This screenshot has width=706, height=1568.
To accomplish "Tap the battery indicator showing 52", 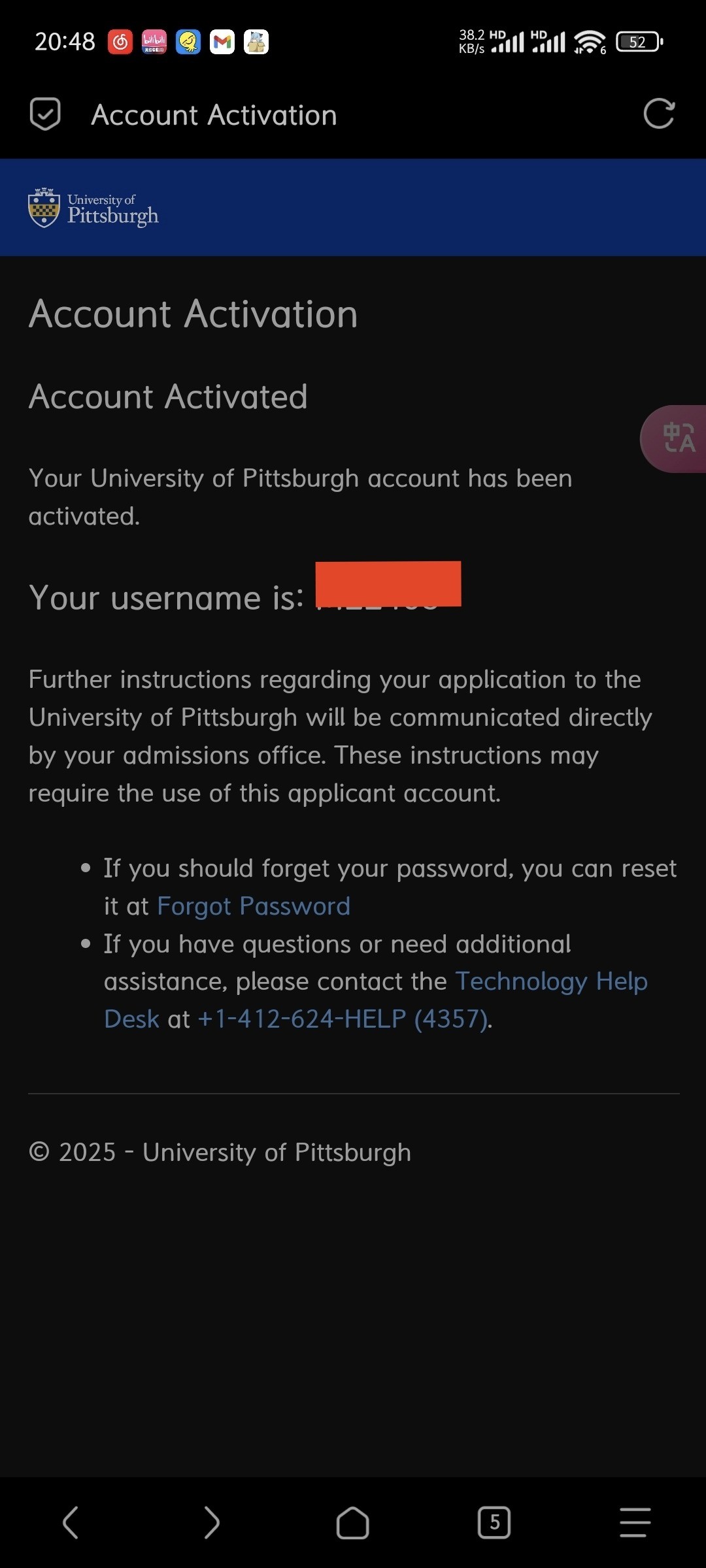I will click(639, 42).
